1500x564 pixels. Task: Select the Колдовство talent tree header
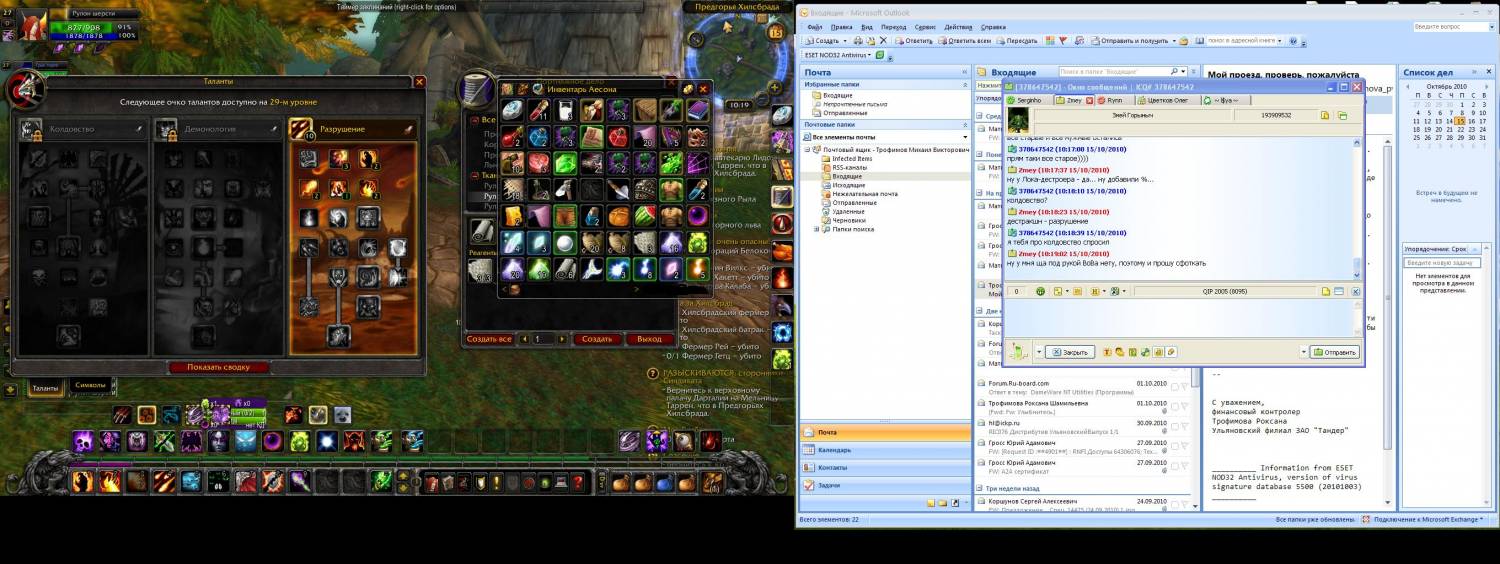[85, 129]
